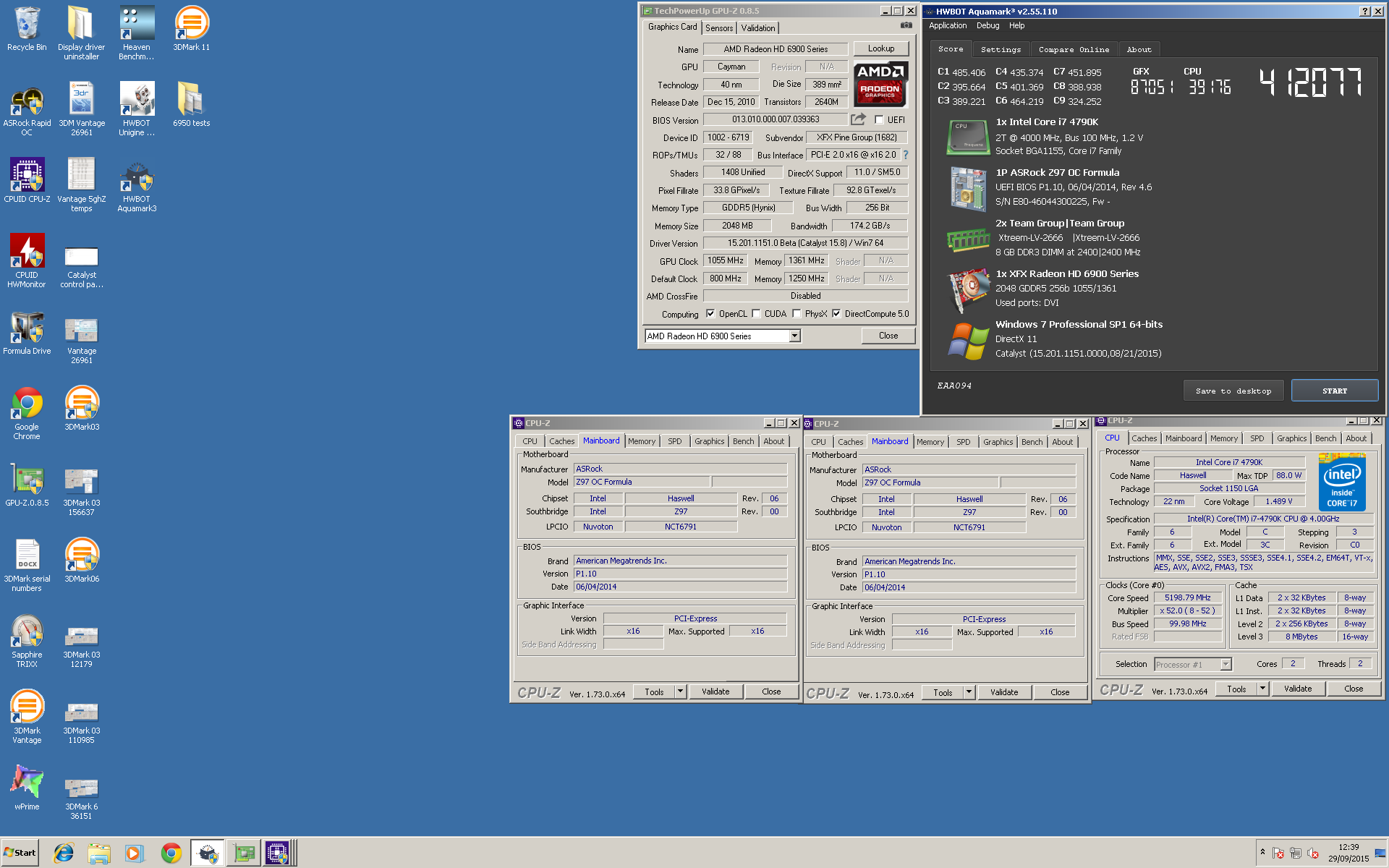Click Close button in GPU-Z window
1389x868 pixels.
point(888,336)
